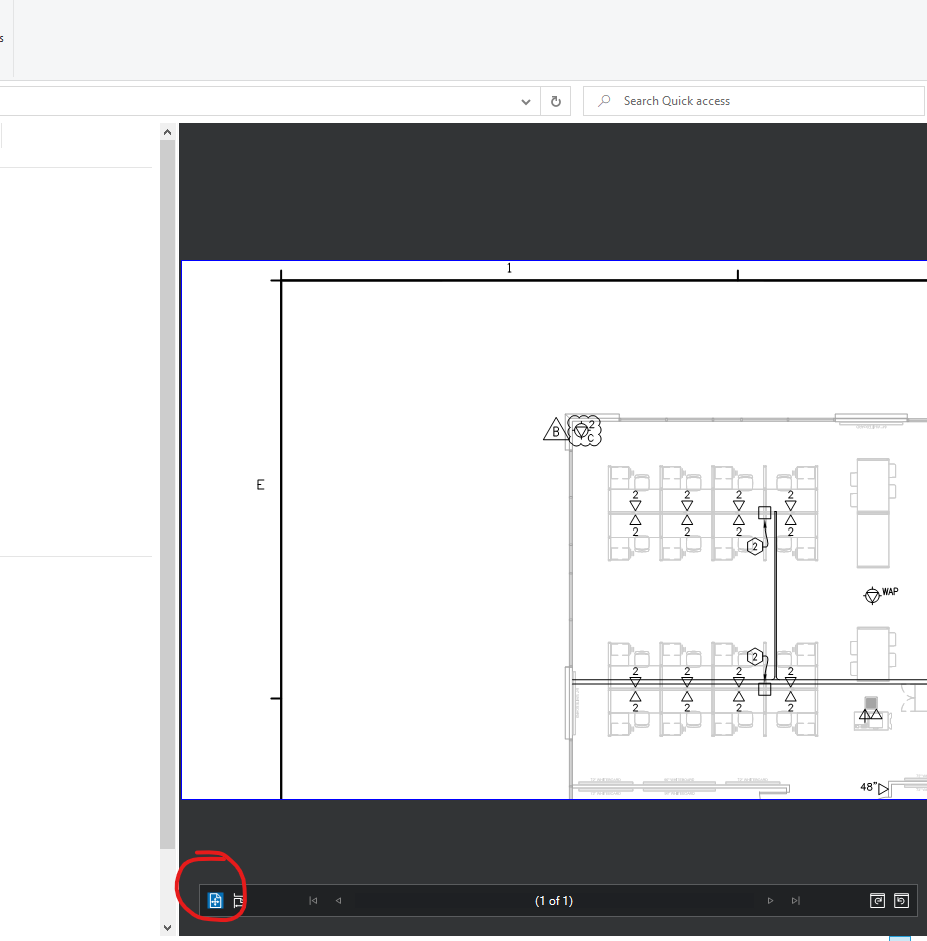This screenshot has width=927, height=941.
Task: Jump to the first page
Action: click(312, 900)
